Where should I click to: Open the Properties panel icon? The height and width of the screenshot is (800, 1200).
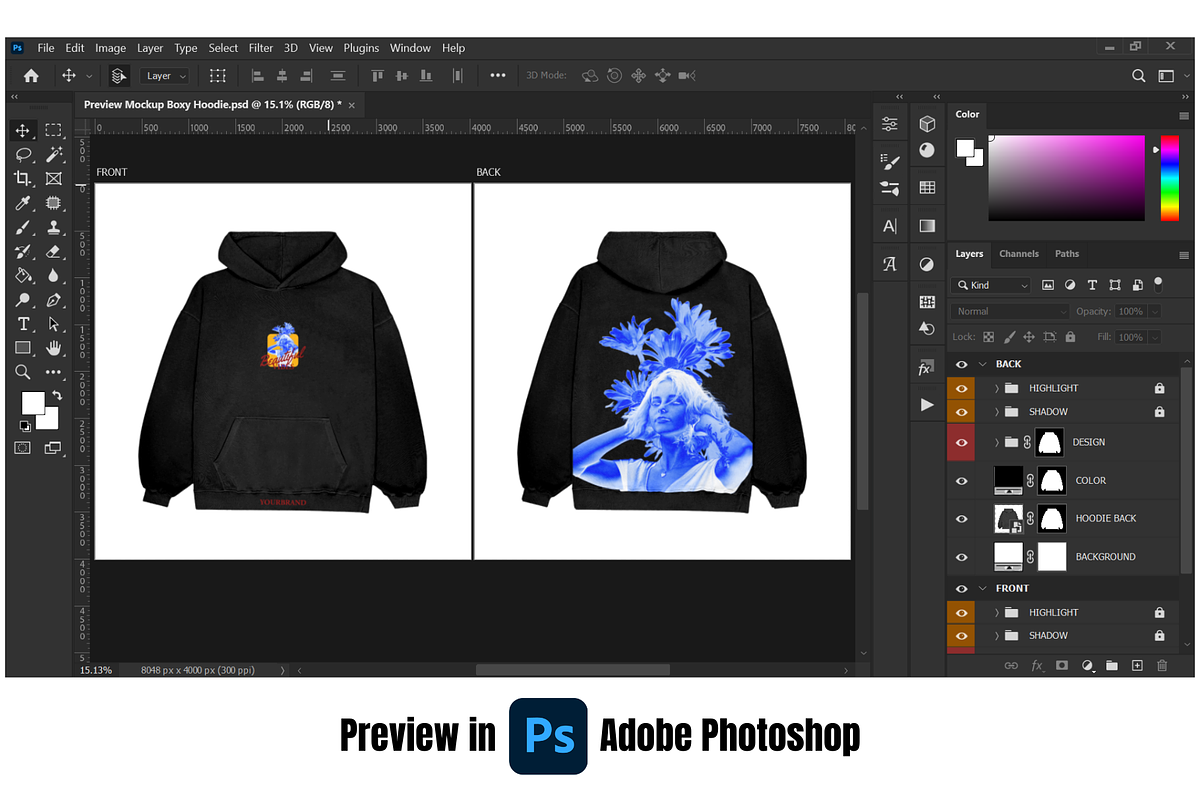click(890, 124)
